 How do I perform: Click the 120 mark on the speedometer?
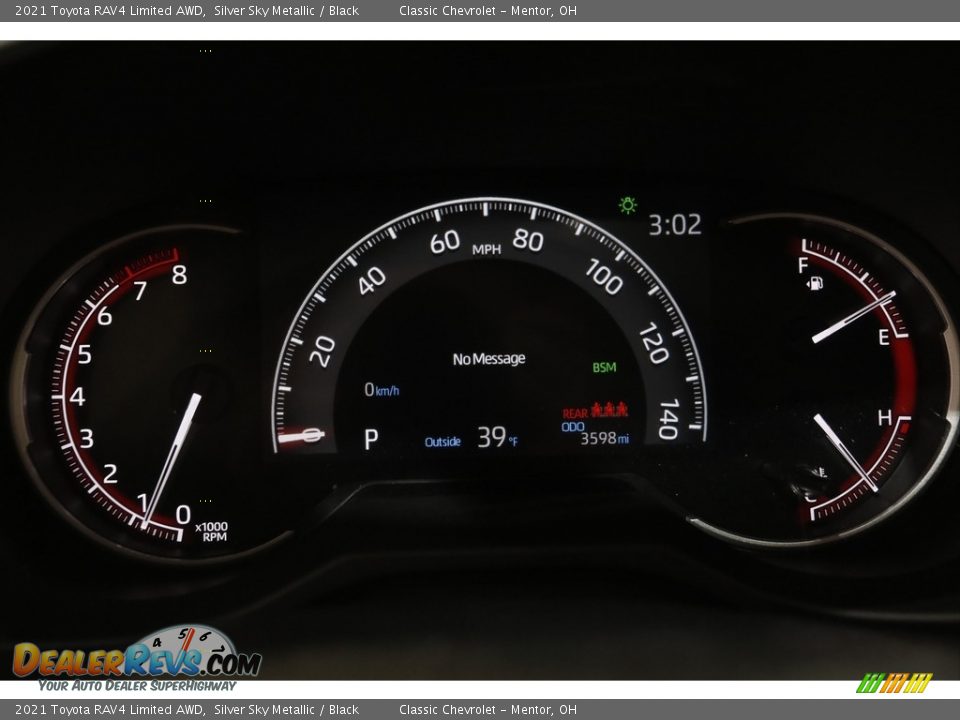(654, 343)
